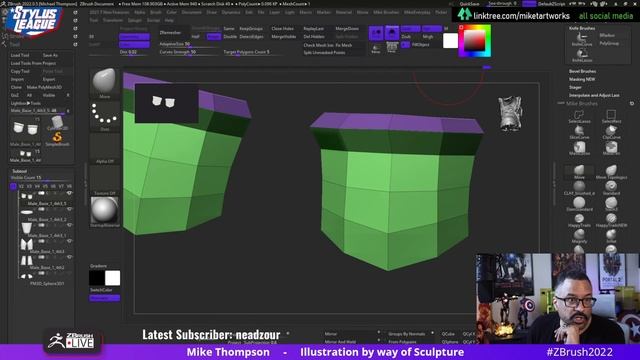The width and height of the screenshot is (640, 360).
Task: Switch to visibility set V1
Action: tap(13, 186)
